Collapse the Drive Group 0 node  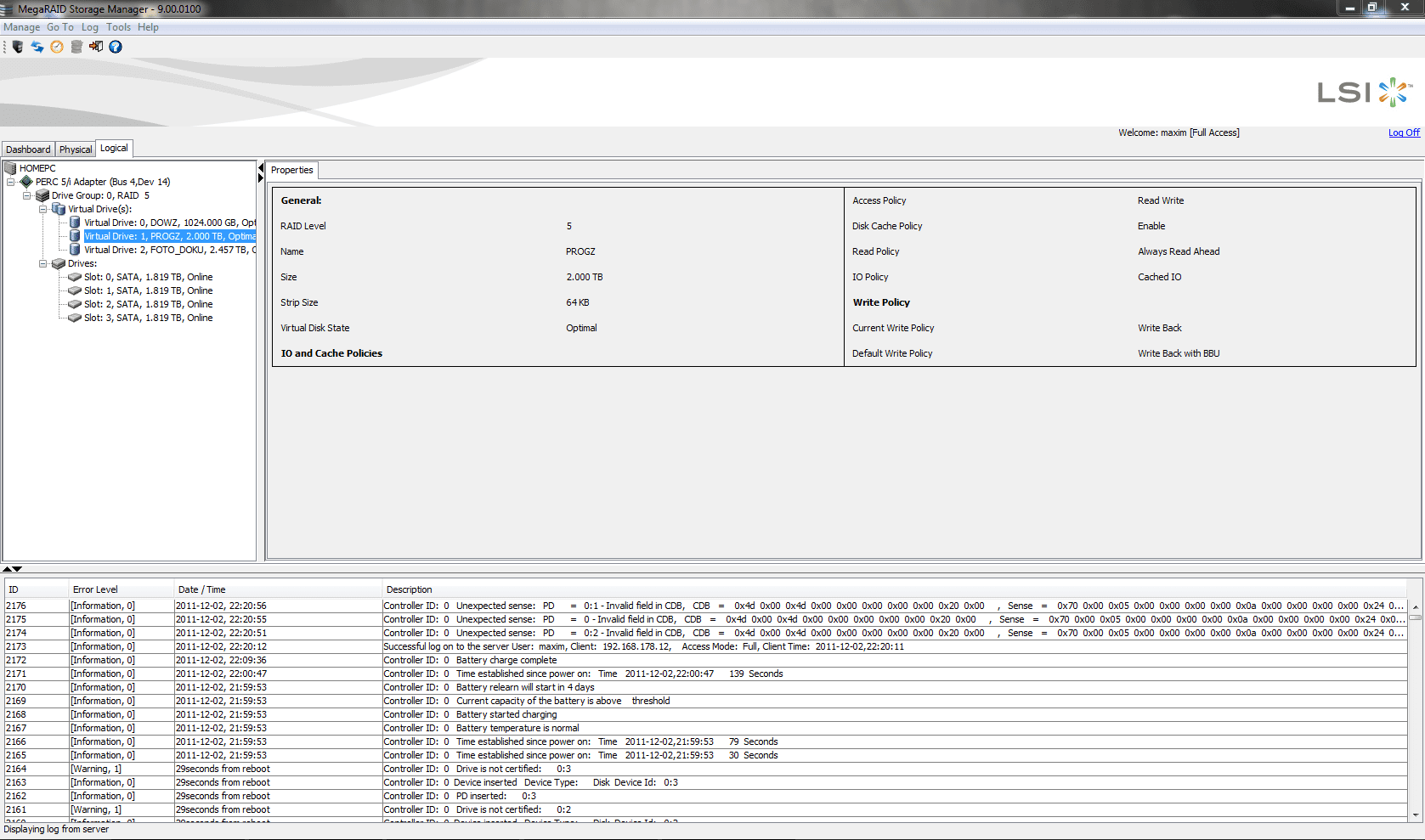point(26,195)
